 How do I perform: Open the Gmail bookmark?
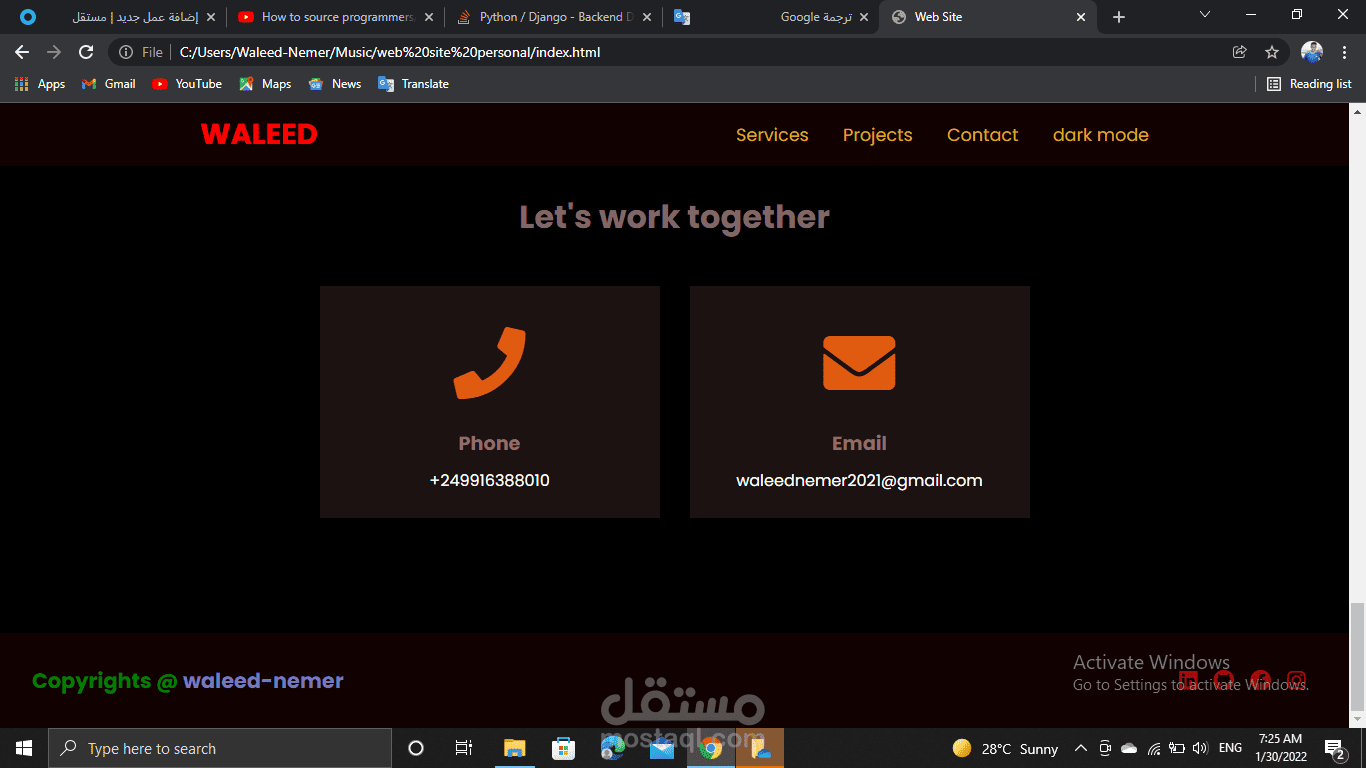(108, 84)
